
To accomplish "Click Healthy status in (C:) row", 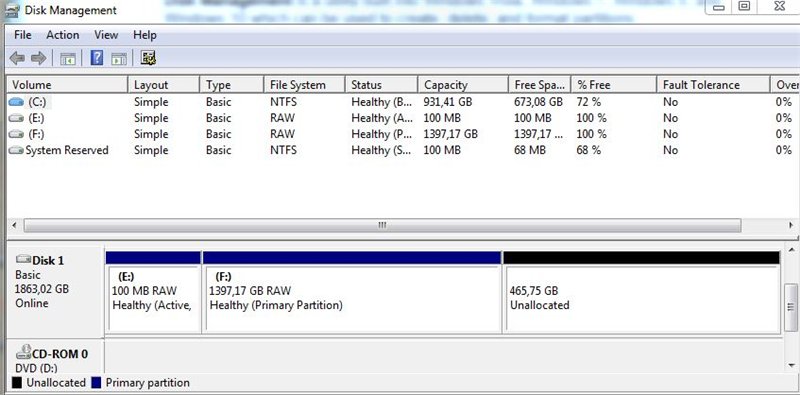I will (381, 102).
